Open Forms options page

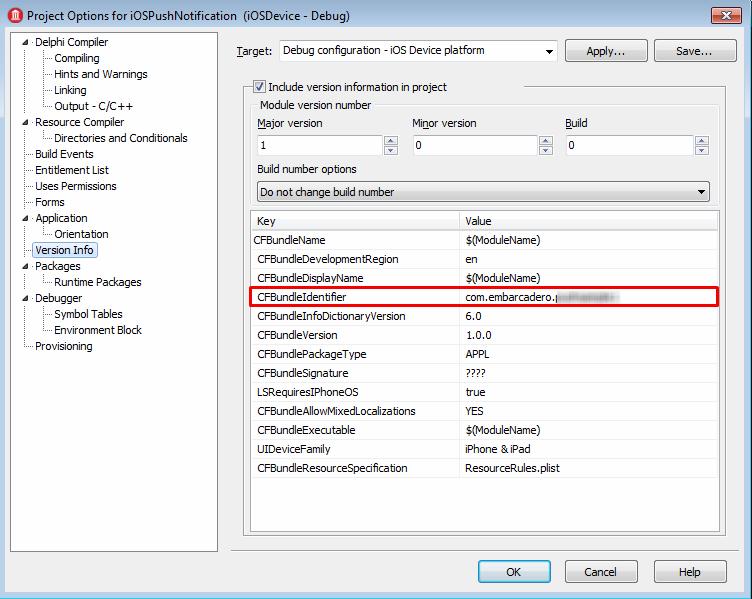coord(50,202)
